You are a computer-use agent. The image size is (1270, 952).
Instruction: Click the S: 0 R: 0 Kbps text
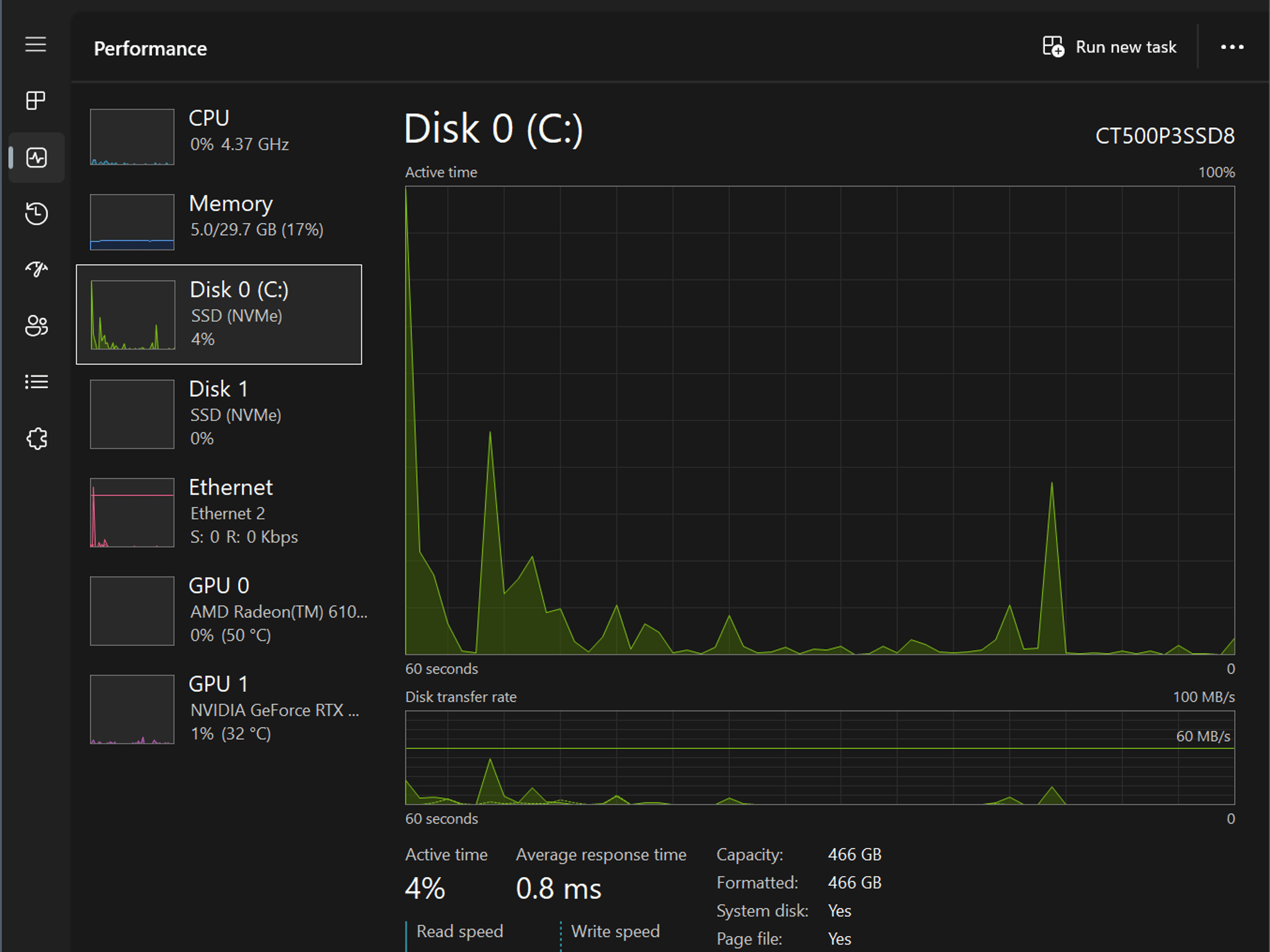(244, 537)
